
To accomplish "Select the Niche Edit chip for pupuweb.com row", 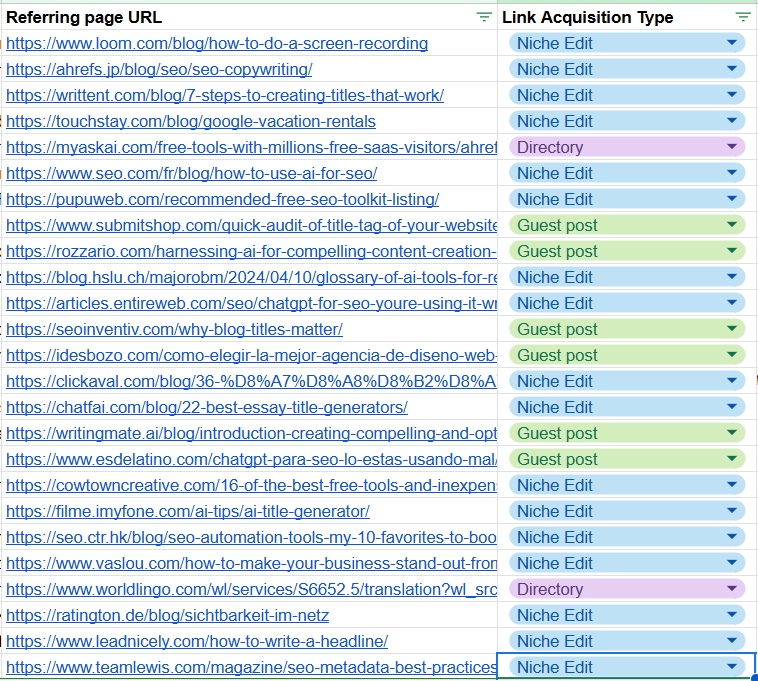I will (x=555, y=199).
